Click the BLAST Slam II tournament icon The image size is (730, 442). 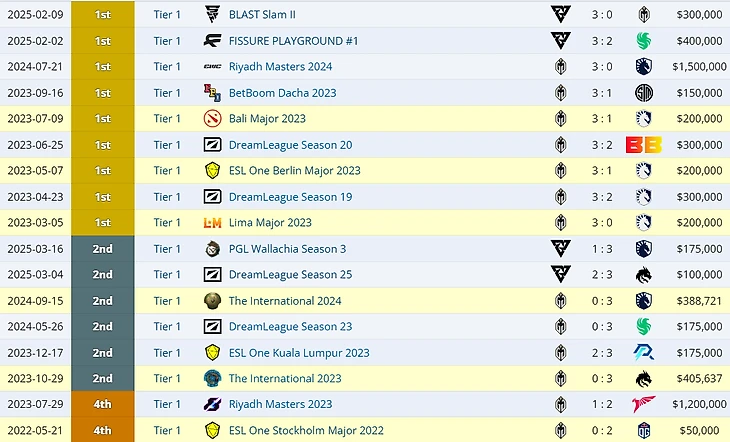(x=212, y=15)
